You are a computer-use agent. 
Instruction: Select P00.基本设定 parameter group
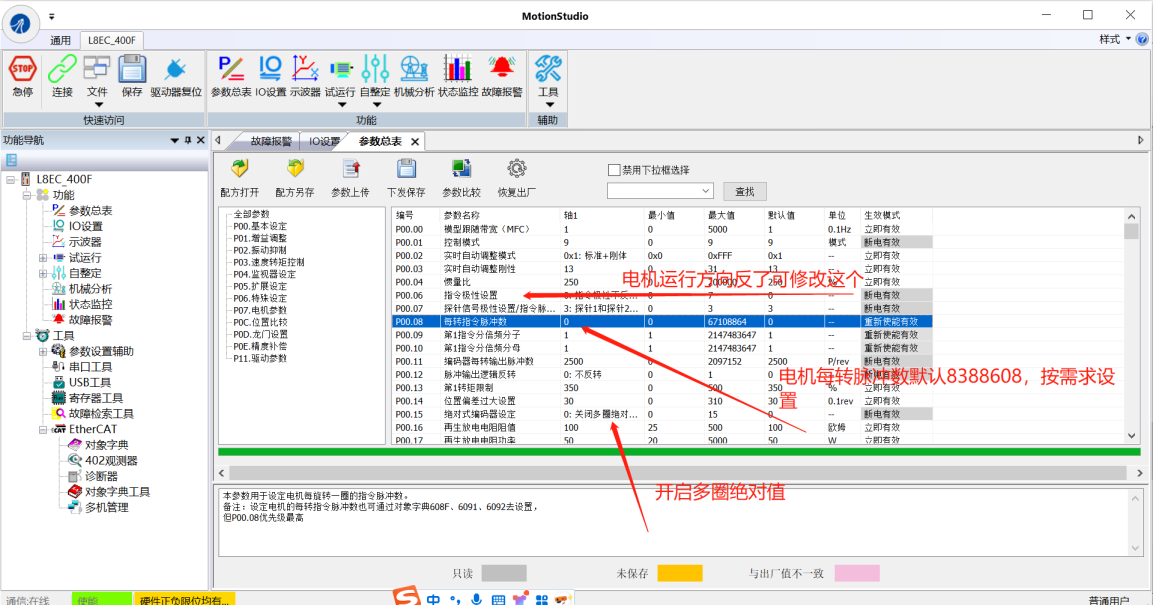[x=260, y=226]
